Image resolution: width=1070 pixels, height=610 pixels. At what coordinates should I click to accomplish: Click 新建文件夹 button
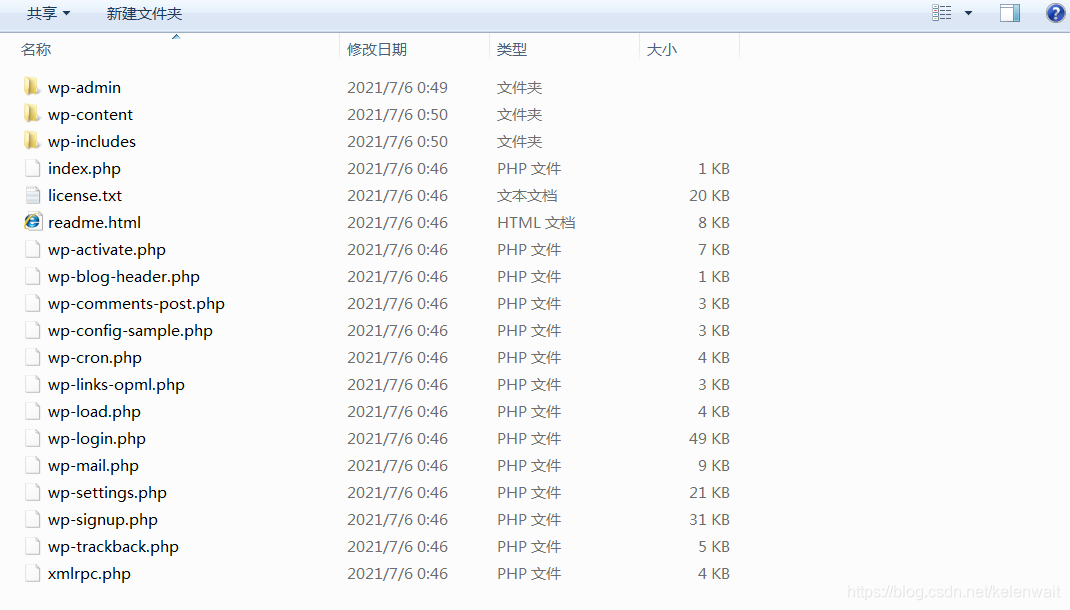[x=144, y=14]
